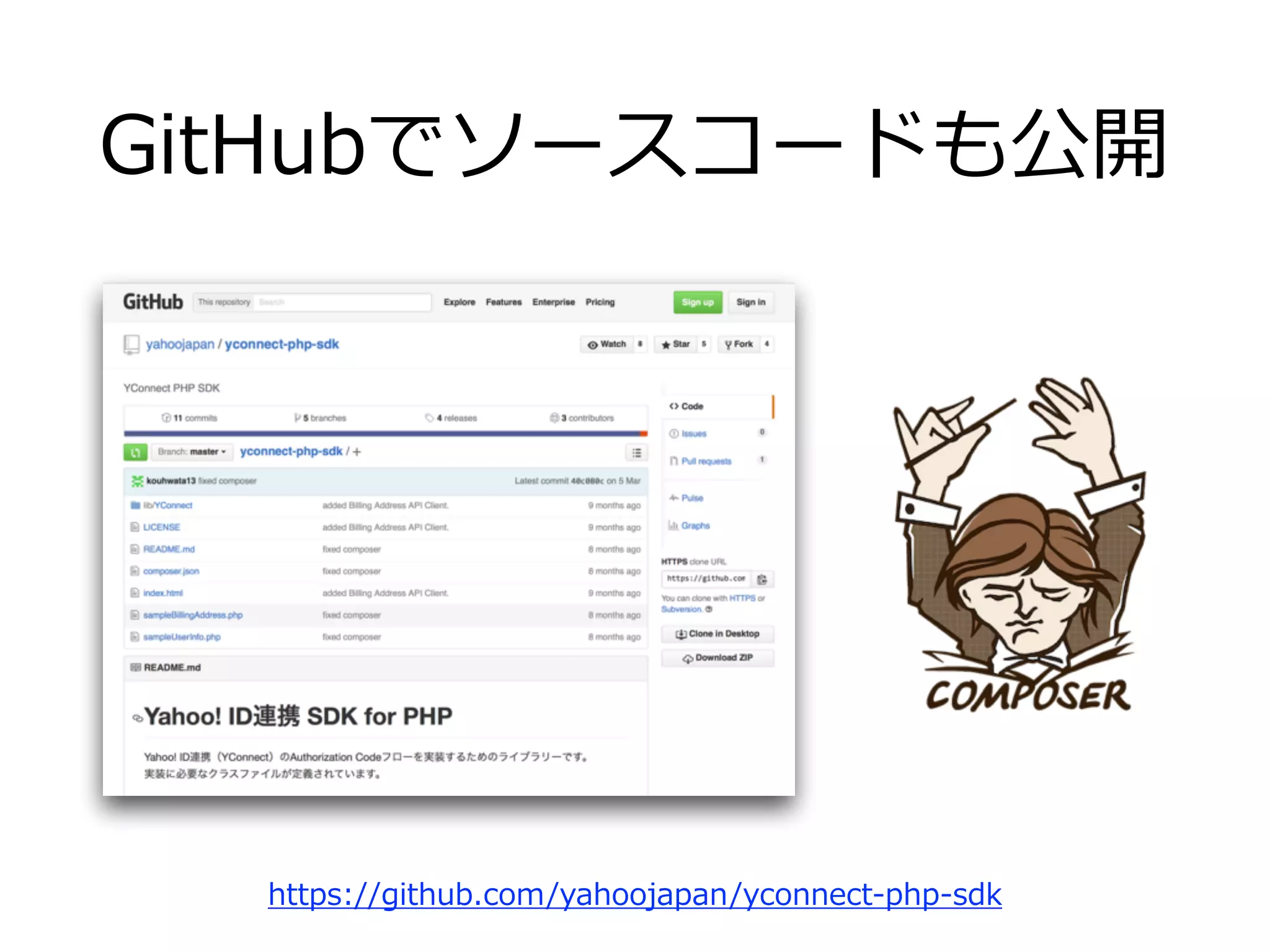Screen dimensions: 1270x952
Task: Click the plus icon after yconnect-php-sdk path
Action: click(357, 452)
